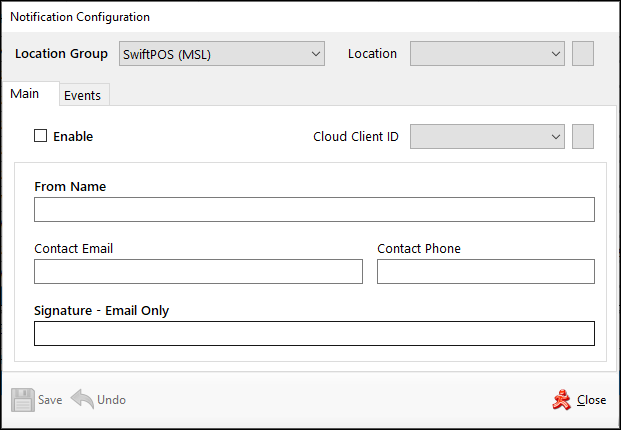Click the Enable label text
This screenshot has height=430, width=621.
click(73, 136)
